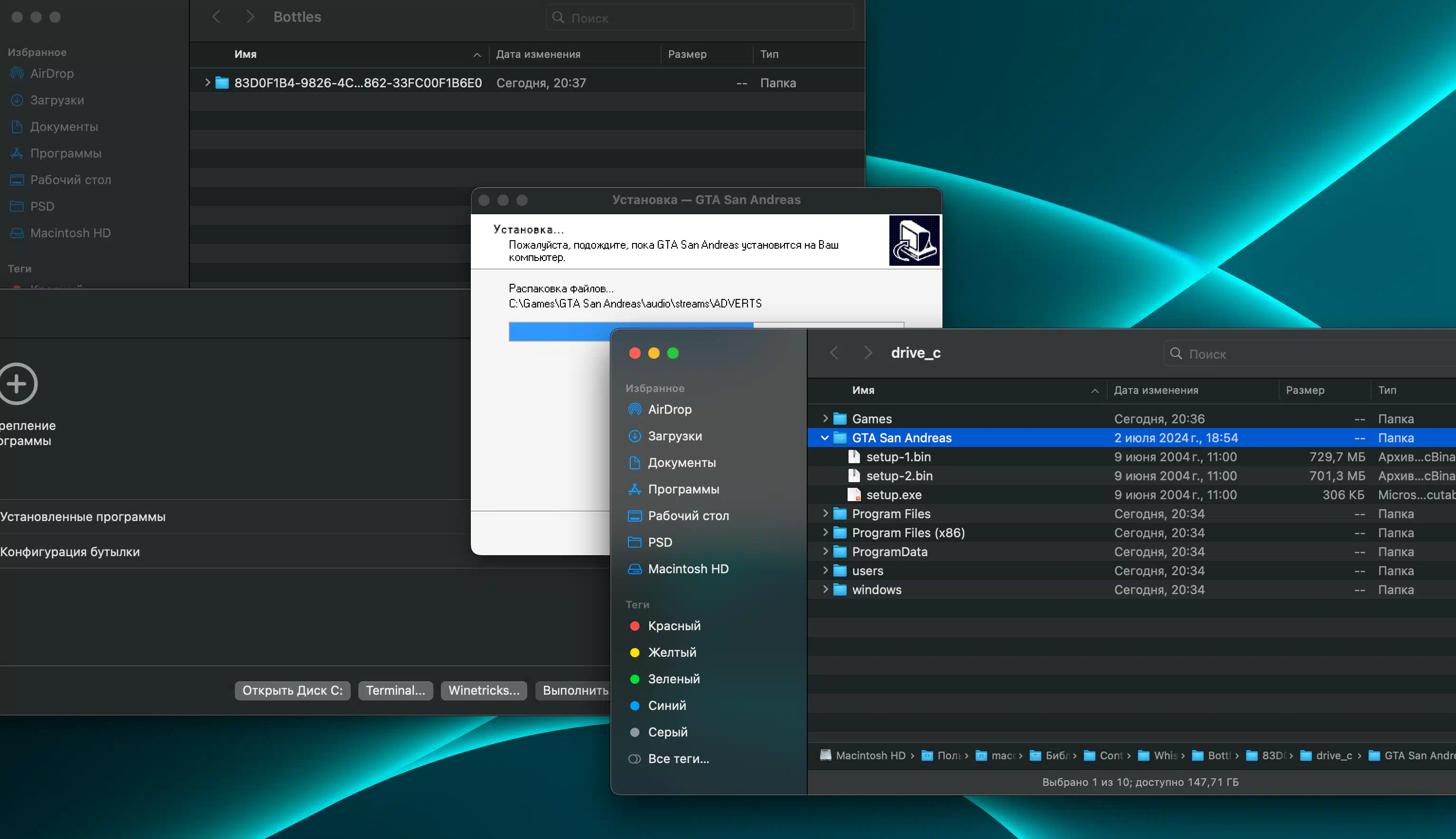Image resolution: width=1456 pixels, height=839 pixels.
Task: Go forward in drive_c Finder window
Action: coord(868,353)
